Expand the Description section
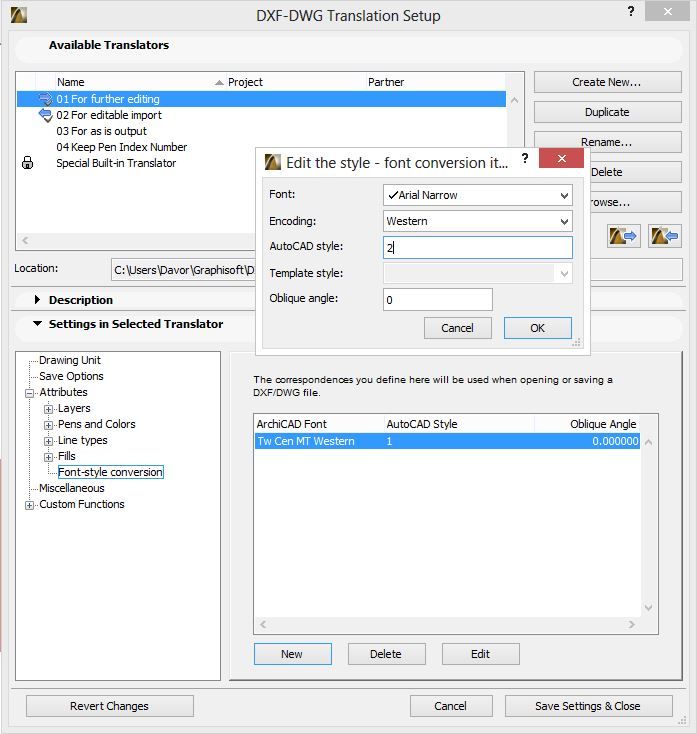The image size is (697, 734). (37, 300)
